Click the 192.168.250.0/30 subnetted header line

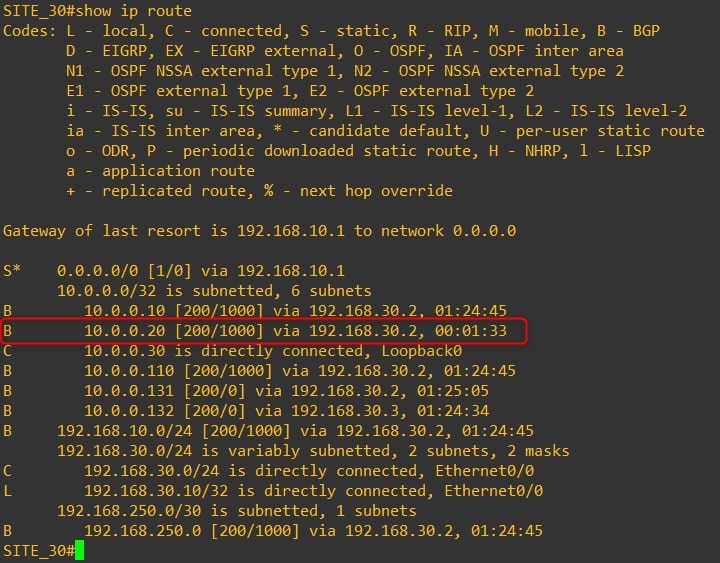pos(236,511)
